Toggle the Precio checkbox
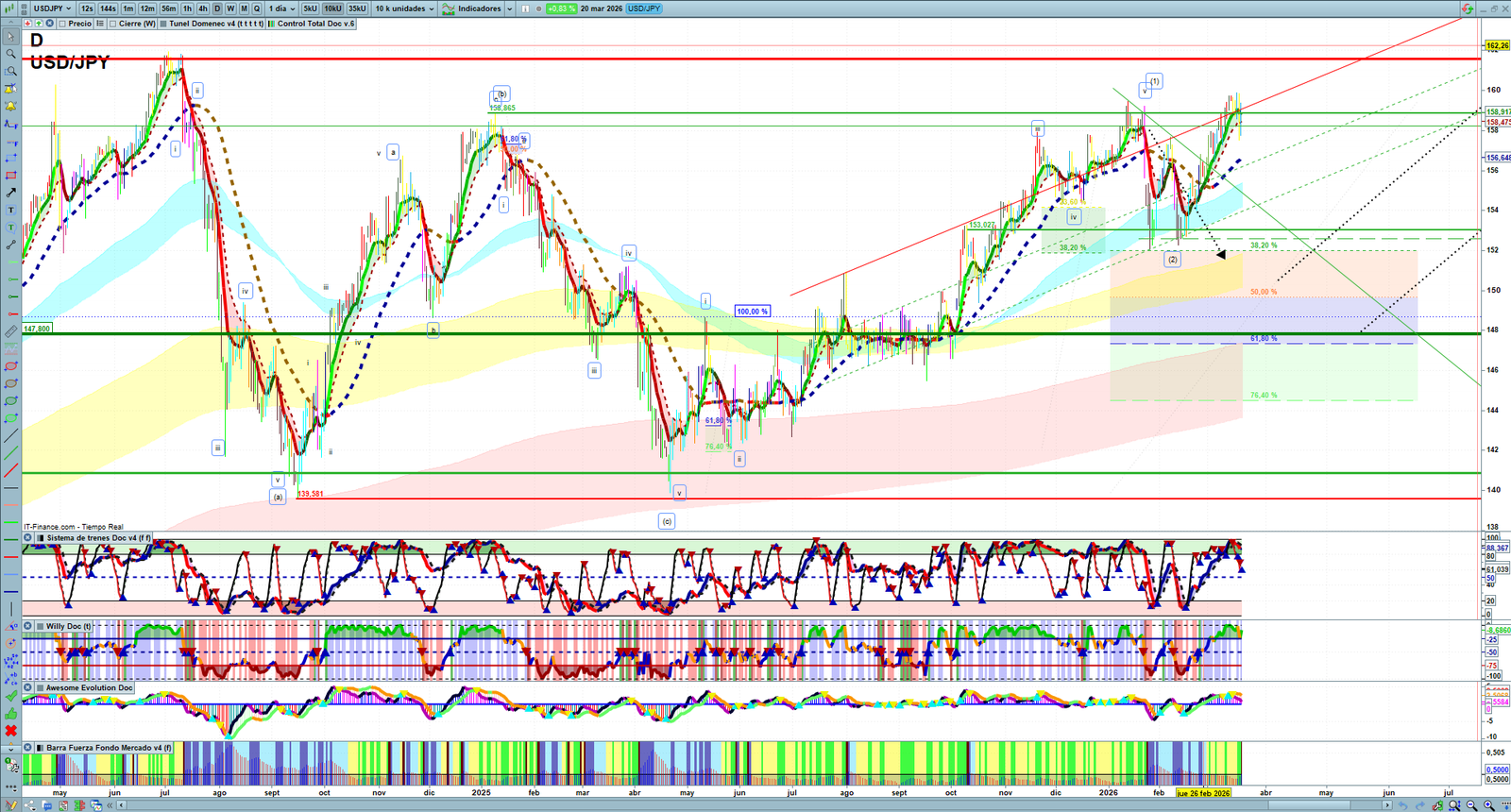1511x812 pixels. pos(62,24)
